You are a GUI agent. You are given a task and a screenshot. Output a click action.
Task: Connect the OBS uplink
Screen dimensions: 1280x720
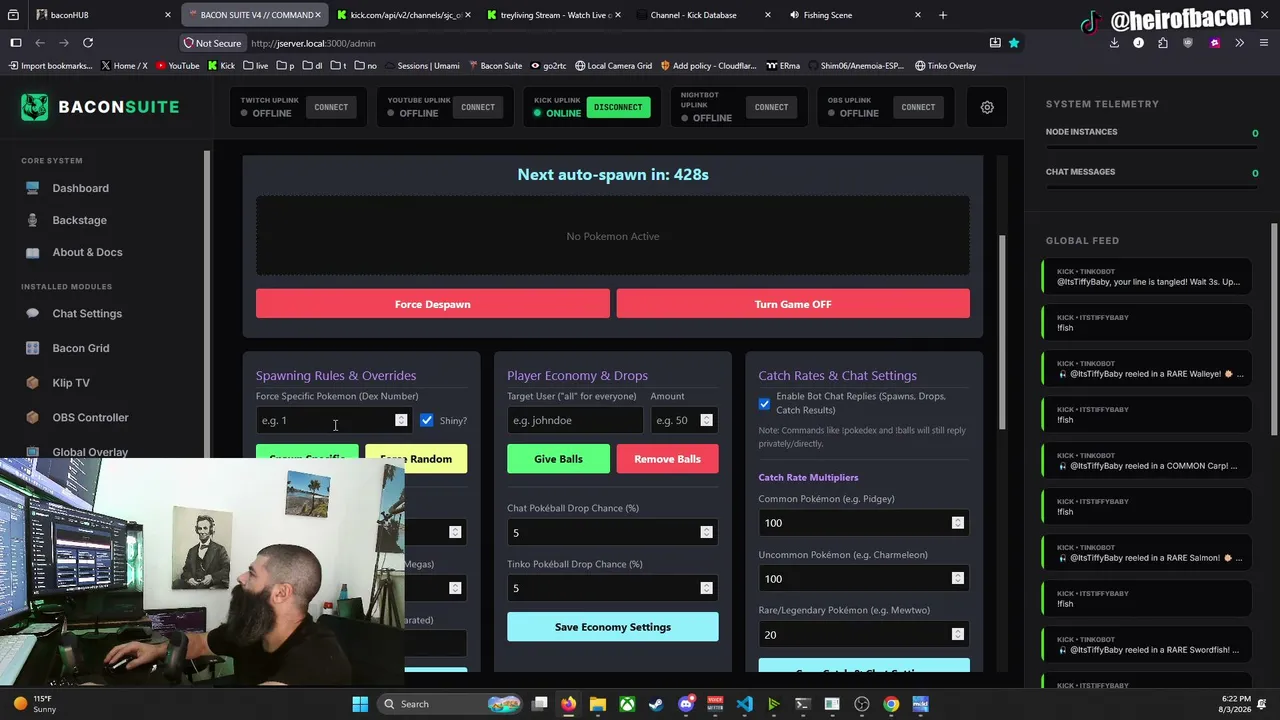[918, 107]
